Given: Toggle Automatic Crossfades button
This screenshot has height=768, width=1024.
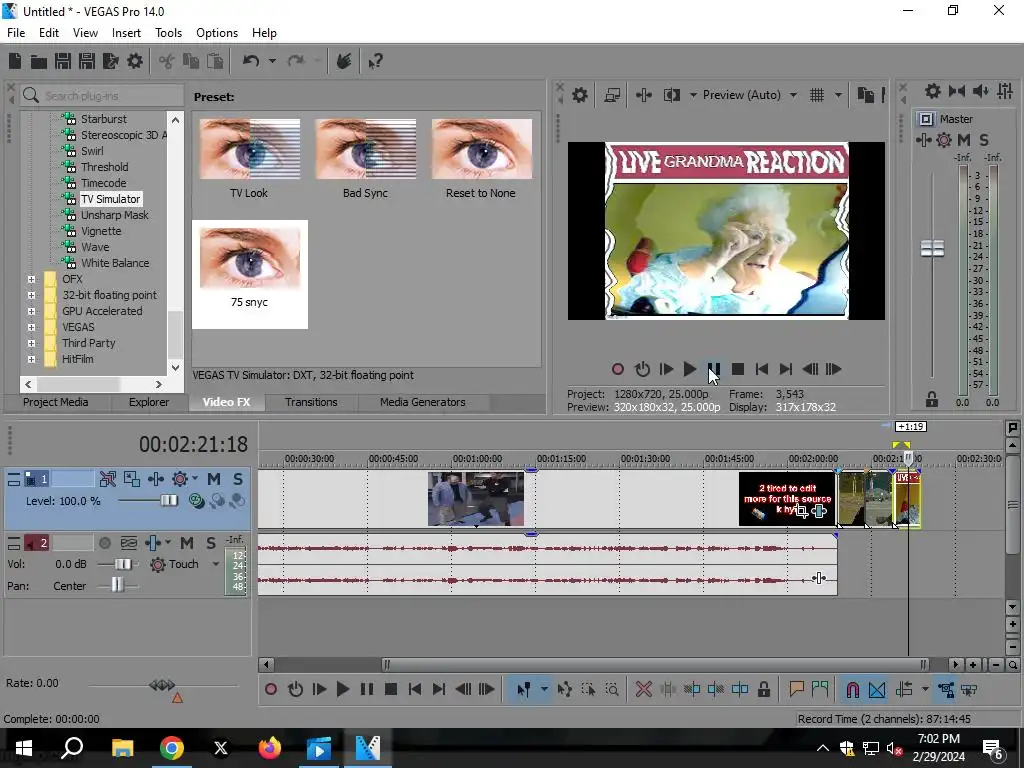Looking at the screenshot, I should [x=877, y=690].
